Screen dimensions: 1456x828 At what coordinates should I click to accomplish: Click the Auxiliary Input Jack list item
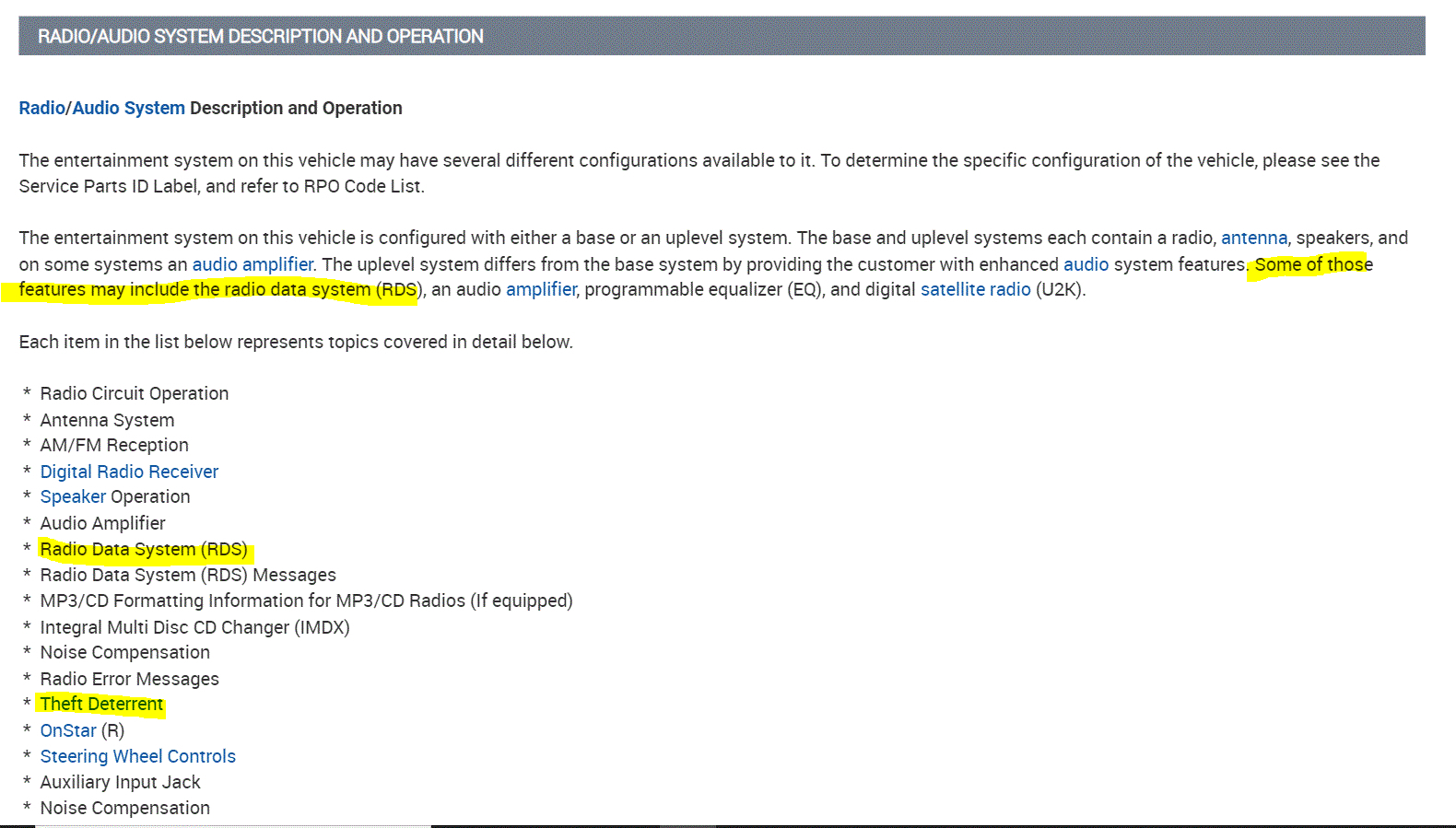point(120,782)
